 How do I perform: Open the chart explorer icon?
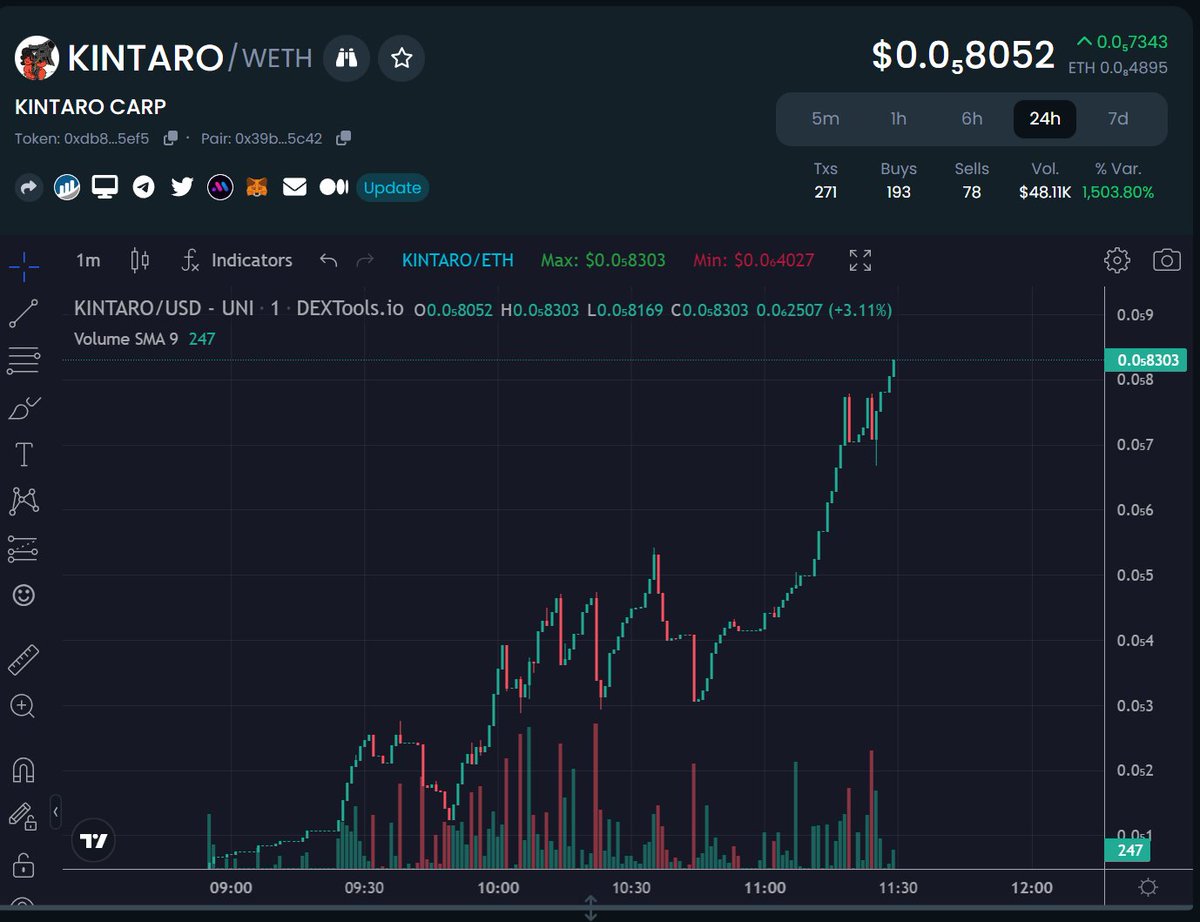coord(67,187)
